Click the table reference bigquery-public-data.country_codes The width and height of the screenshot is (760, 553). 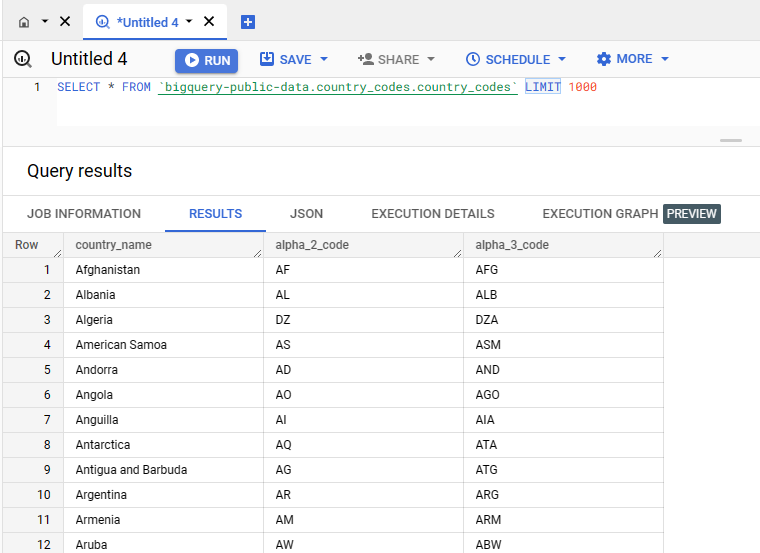pyautogui.click(x=338, y=87)
